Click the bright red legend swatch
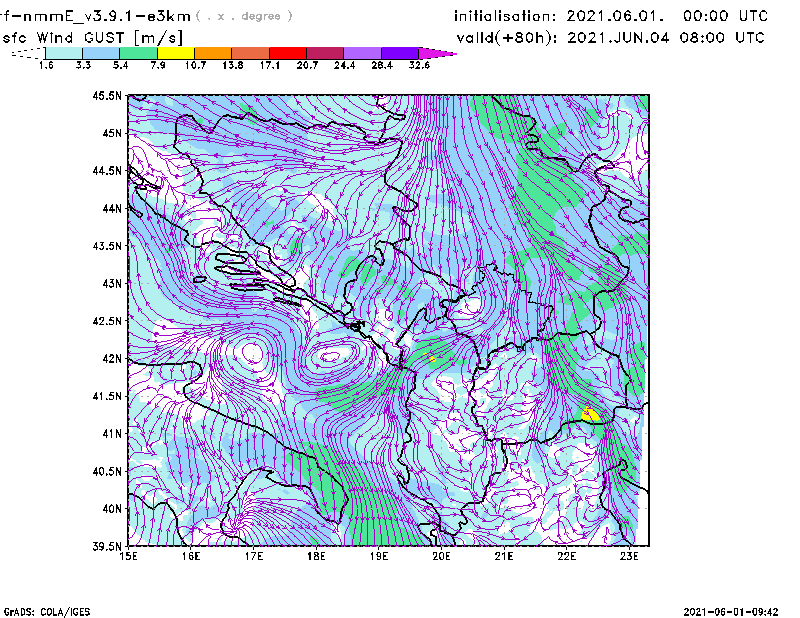This screenshot has width=800, height=618. coord(288,53)
